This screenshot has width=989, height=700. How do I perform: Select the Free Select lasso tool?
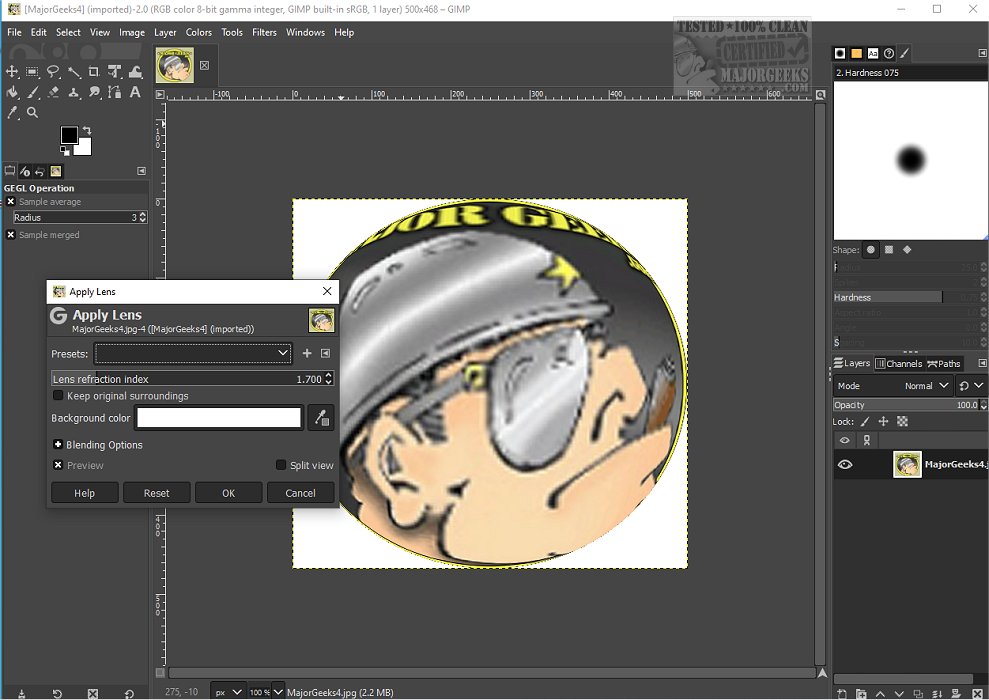tap(53, 72)
